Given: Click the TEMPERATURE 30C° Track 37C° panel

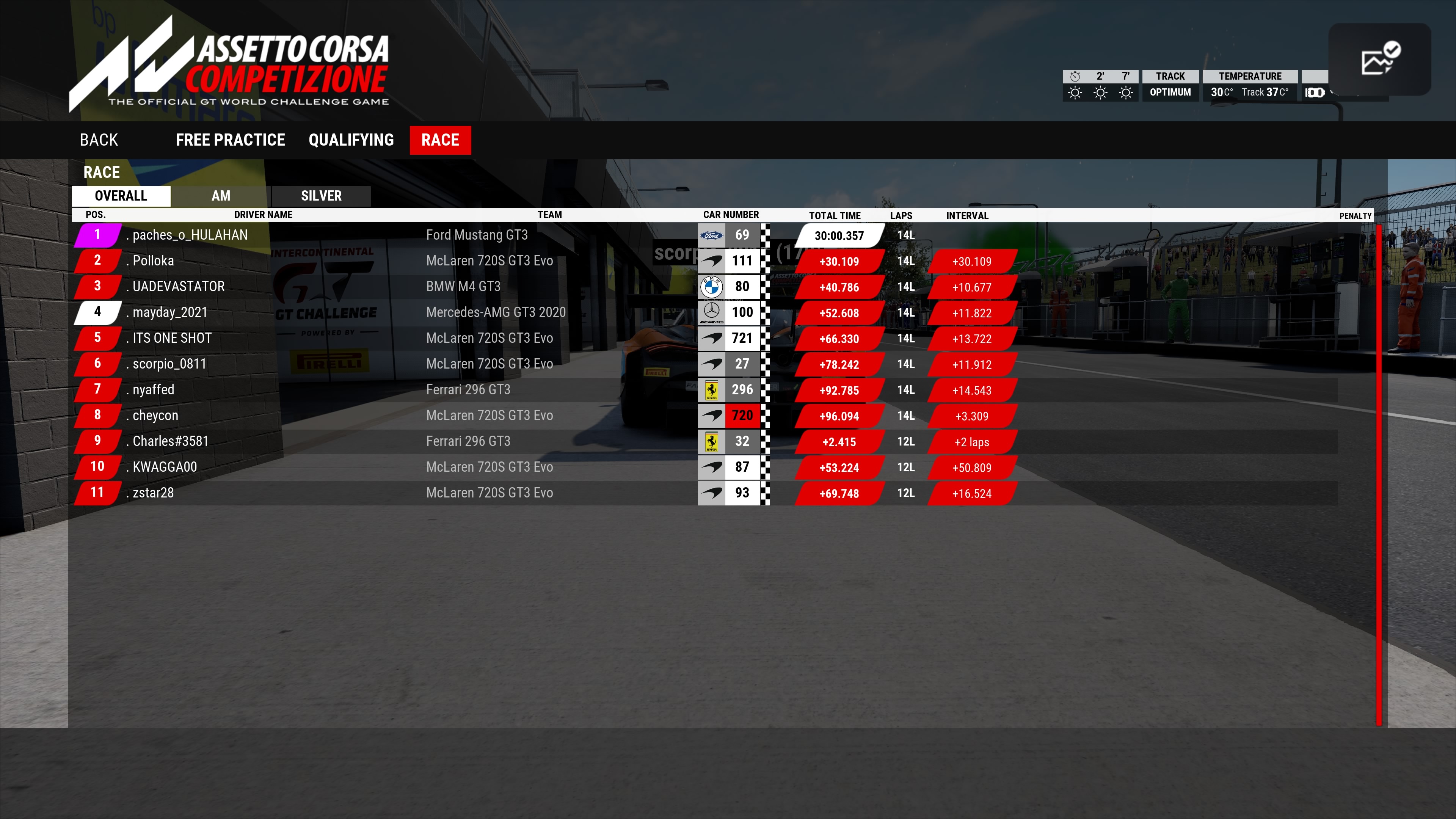Looking at the screenshot, I should point(1250,85).
